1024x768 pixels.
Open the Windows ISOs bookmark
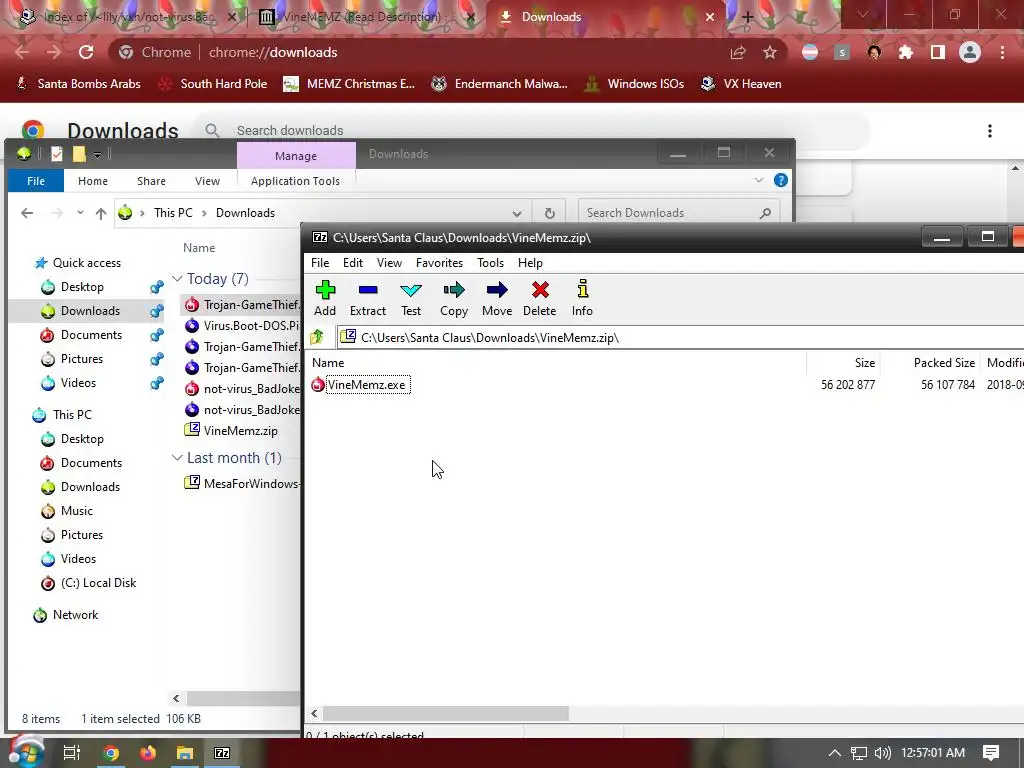(634, 84)
